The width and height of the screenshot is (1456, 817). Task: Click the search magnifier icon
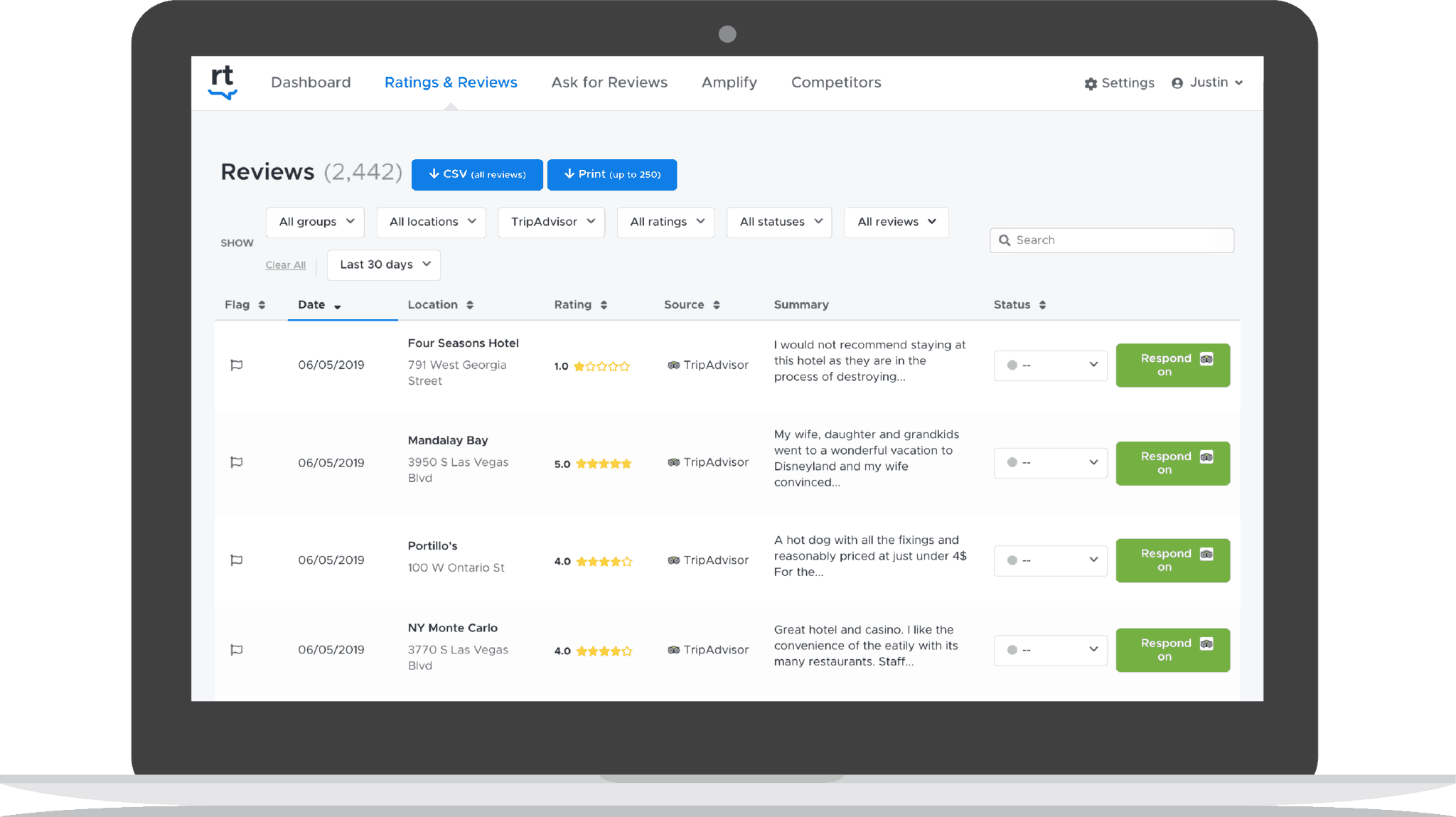1005,240
